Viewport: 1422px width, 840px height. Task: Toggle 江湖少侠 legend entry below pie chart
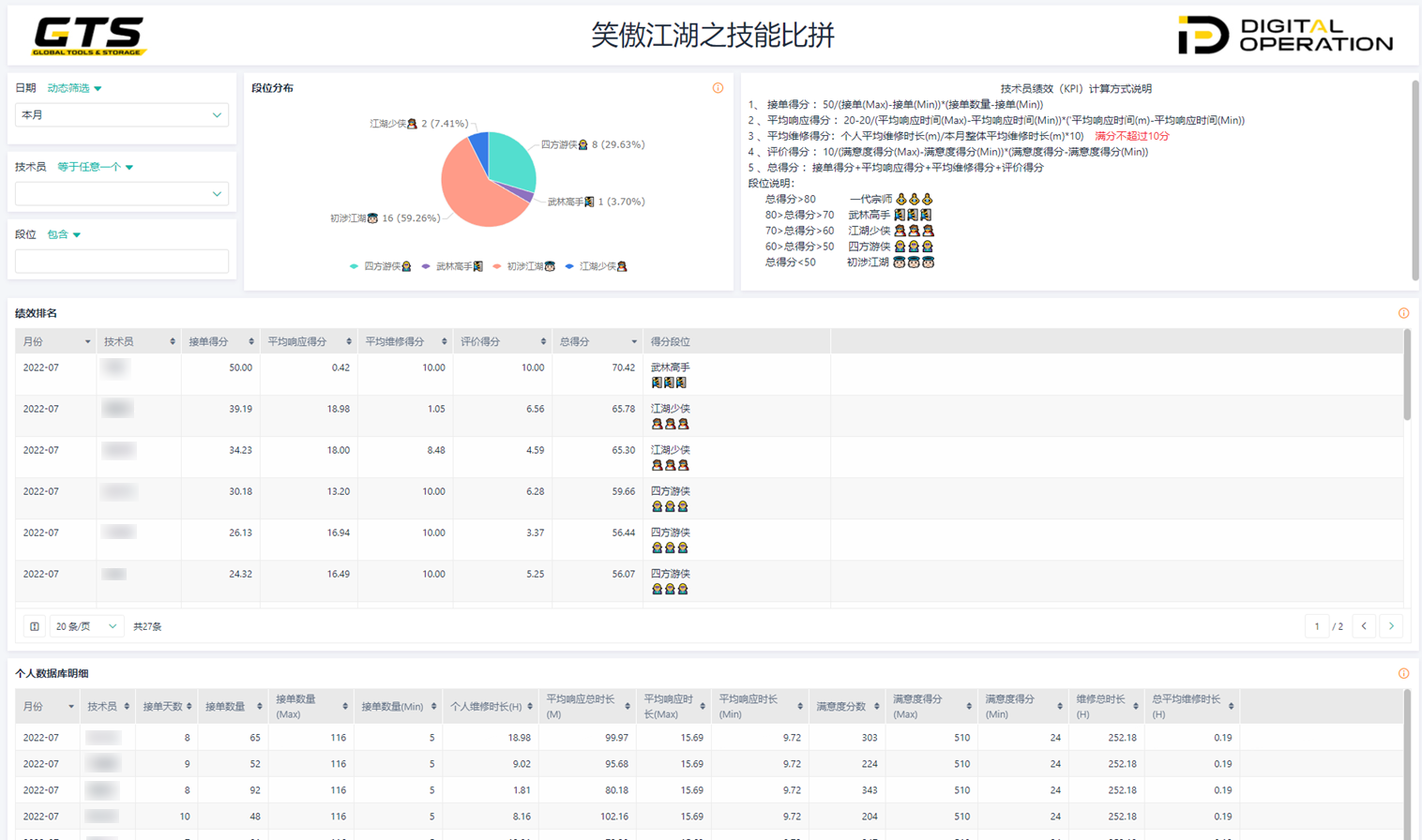click(596, 266)
